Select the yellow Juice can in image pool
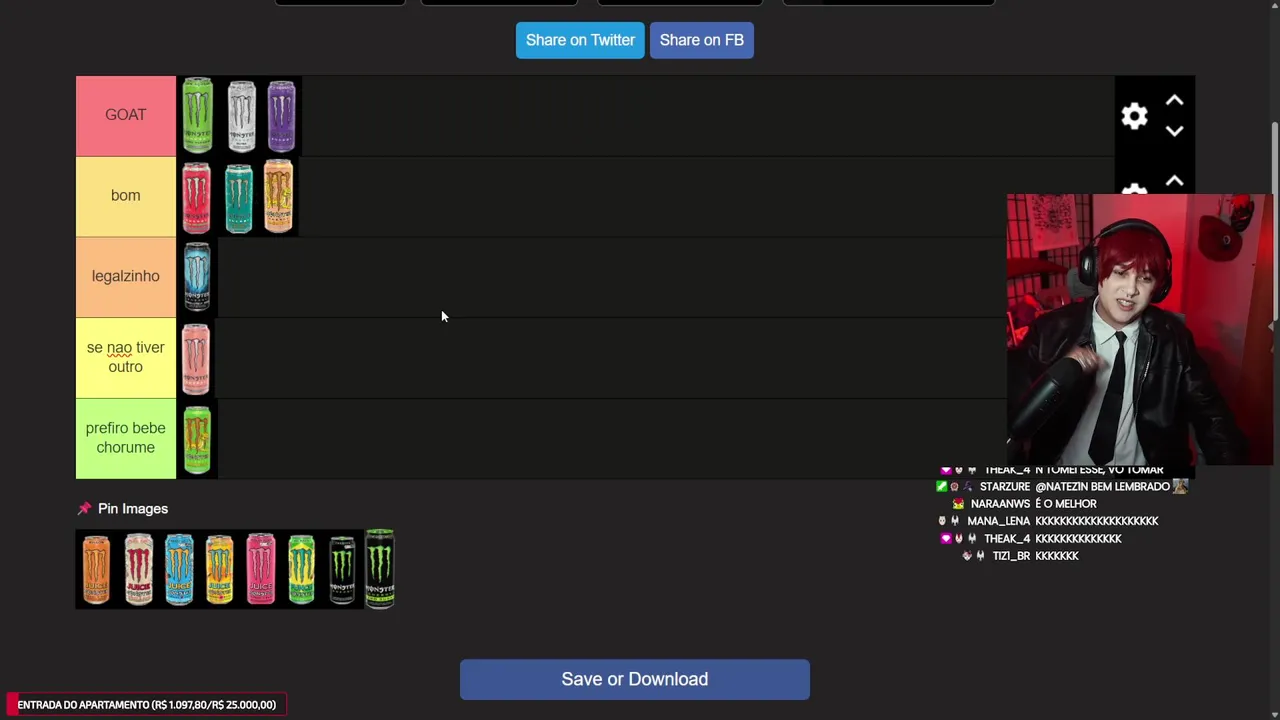The image size is (1280, 720). [219, 569]
